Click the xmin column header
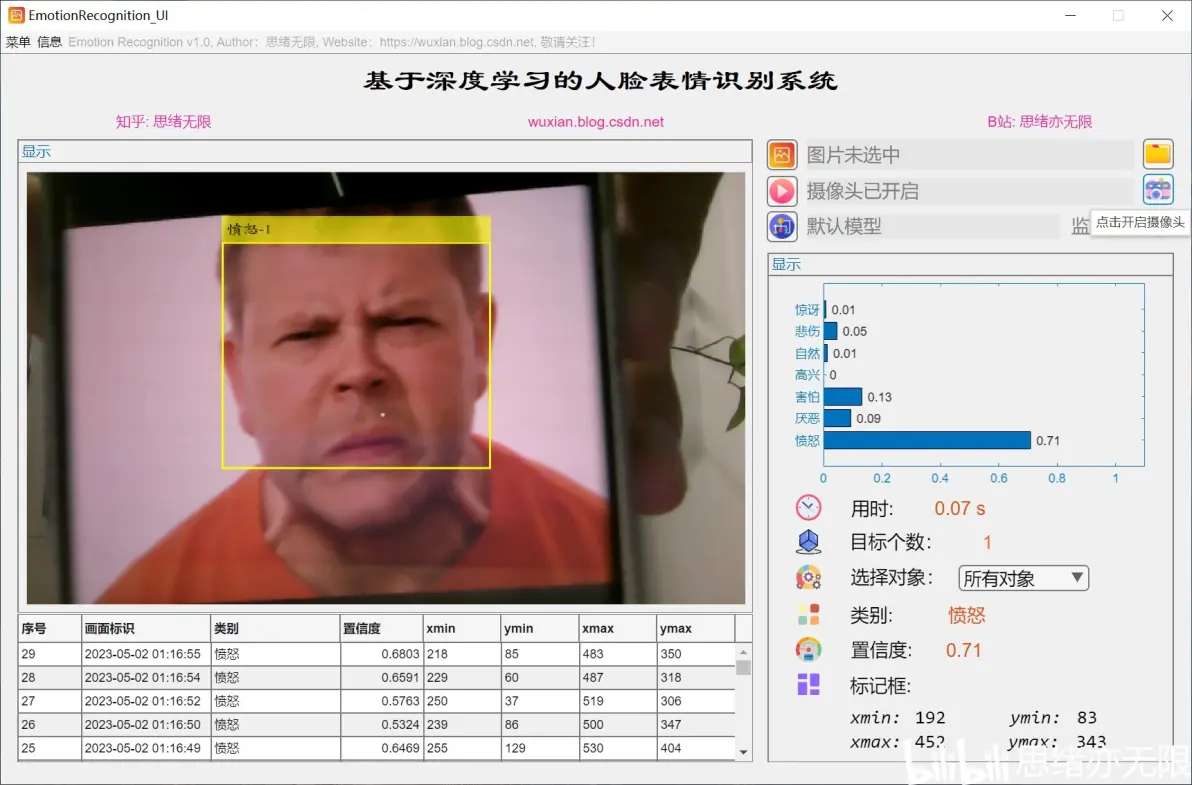The image size is (1192, 785). 462,628
